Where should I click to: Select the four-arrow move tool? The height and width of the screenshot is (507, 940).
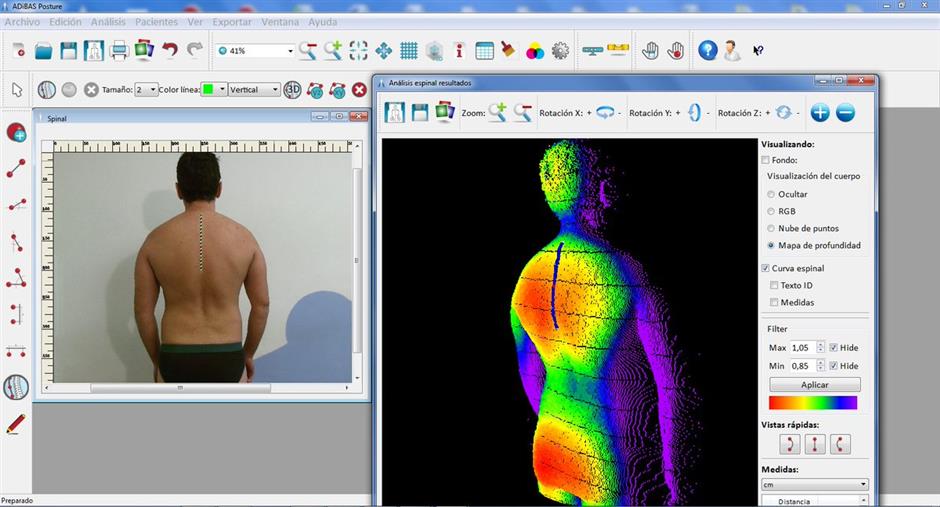pos(384,50)
